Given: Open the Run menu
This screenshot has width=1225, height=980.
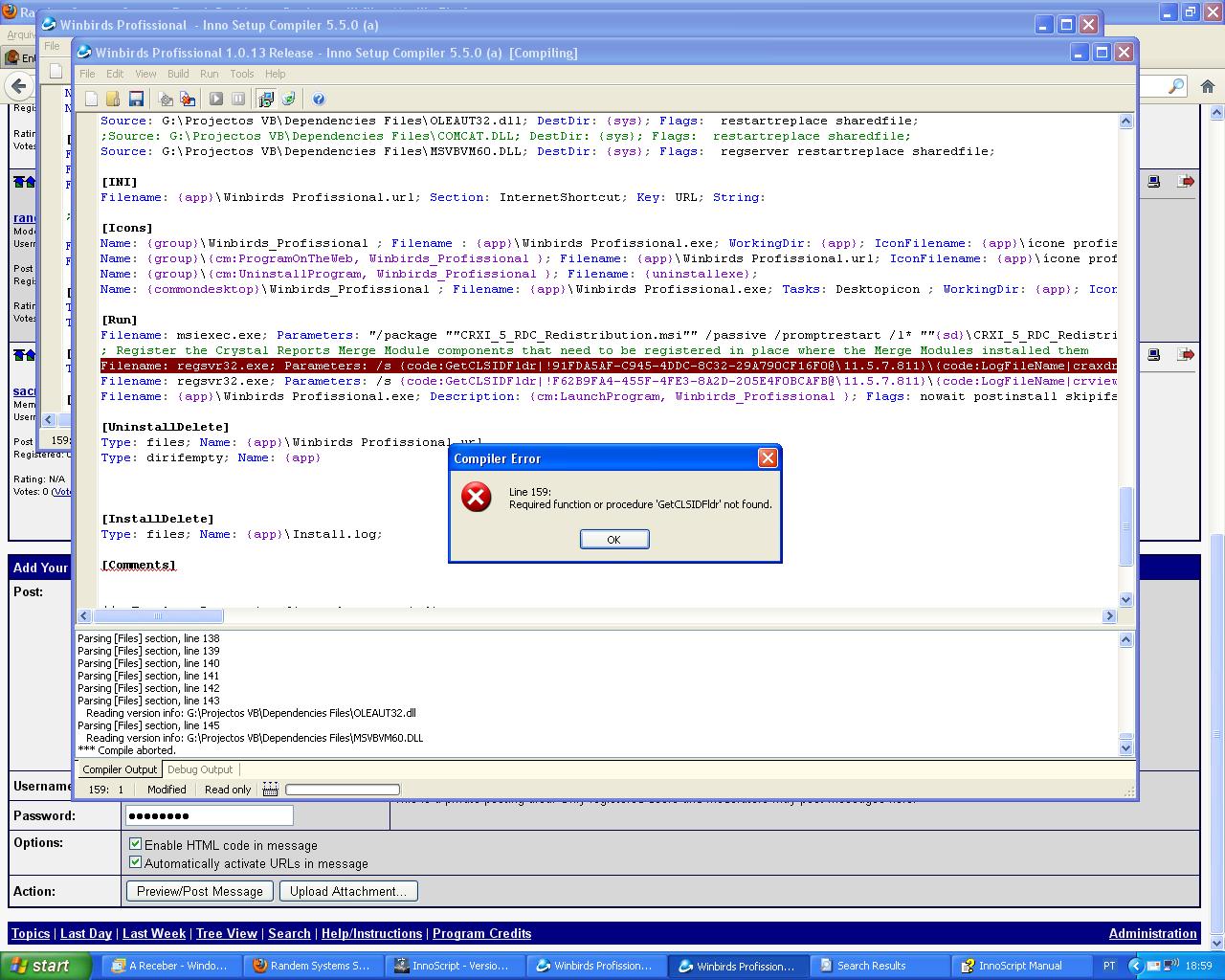Looking at the screenshot, I should click(210, 74).
